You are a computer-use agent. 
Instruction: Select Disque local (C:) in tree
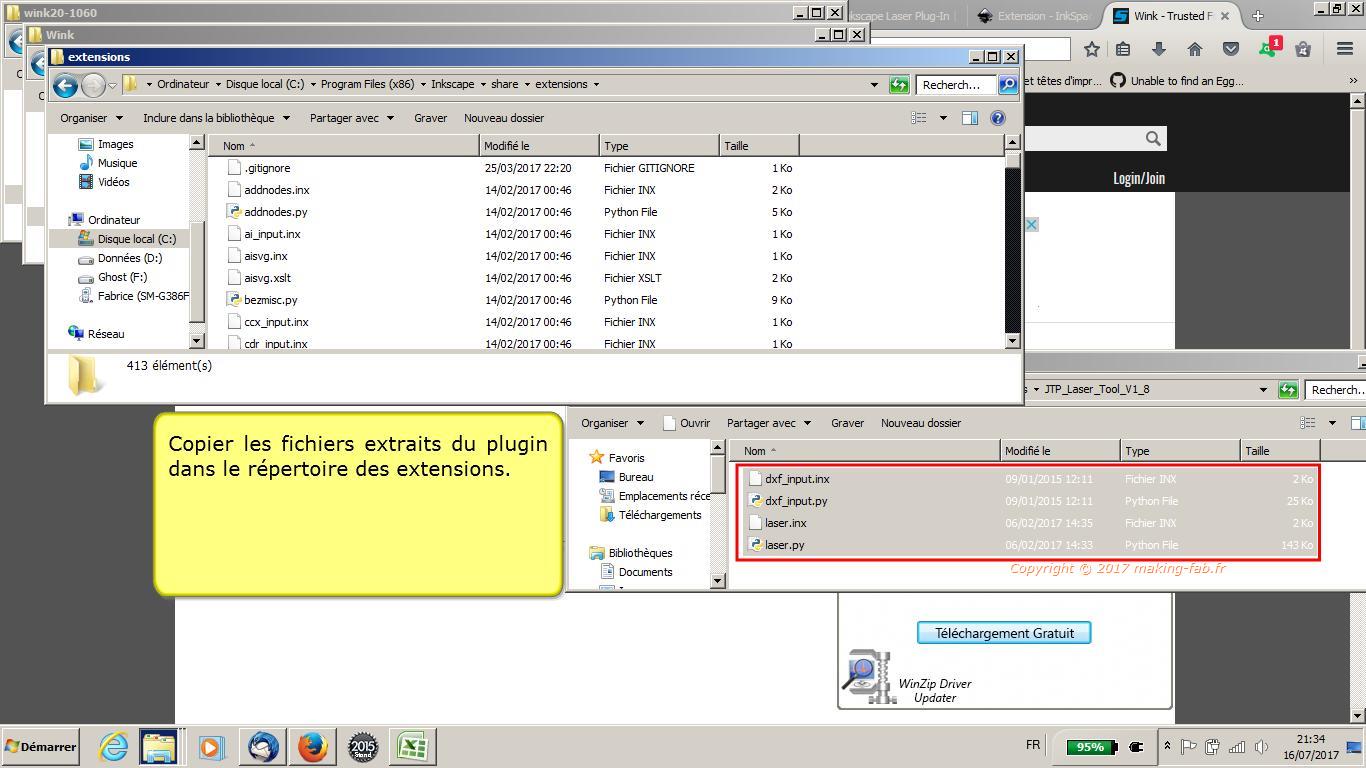136,239
